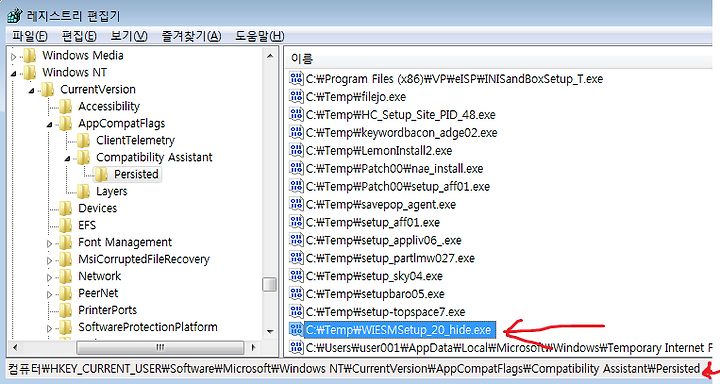The image size is (720, 384).
Task: Click the Layers folder icon
Action: [83, 192]
